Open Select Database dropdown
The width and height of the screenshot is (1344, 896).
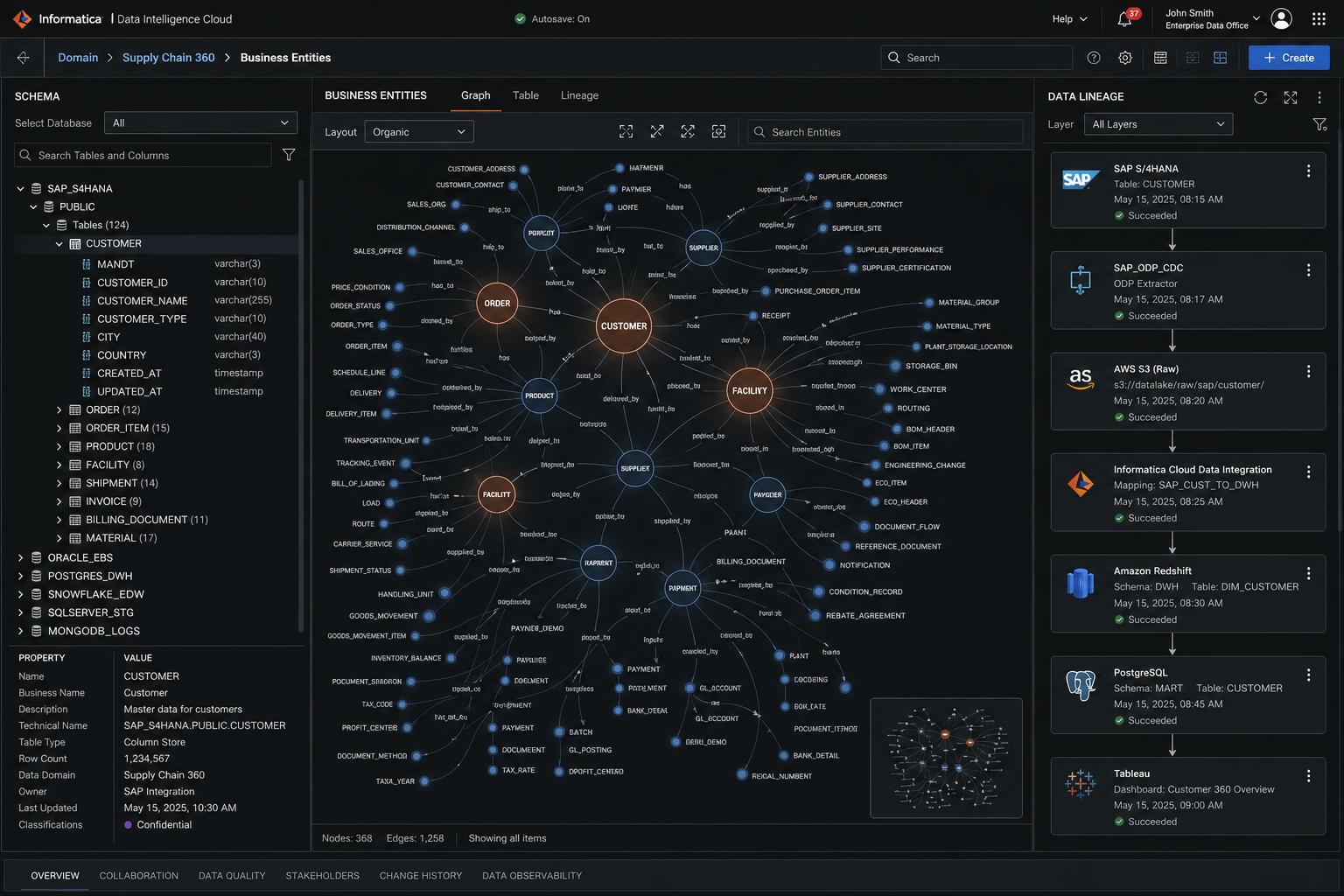[200, 122]
